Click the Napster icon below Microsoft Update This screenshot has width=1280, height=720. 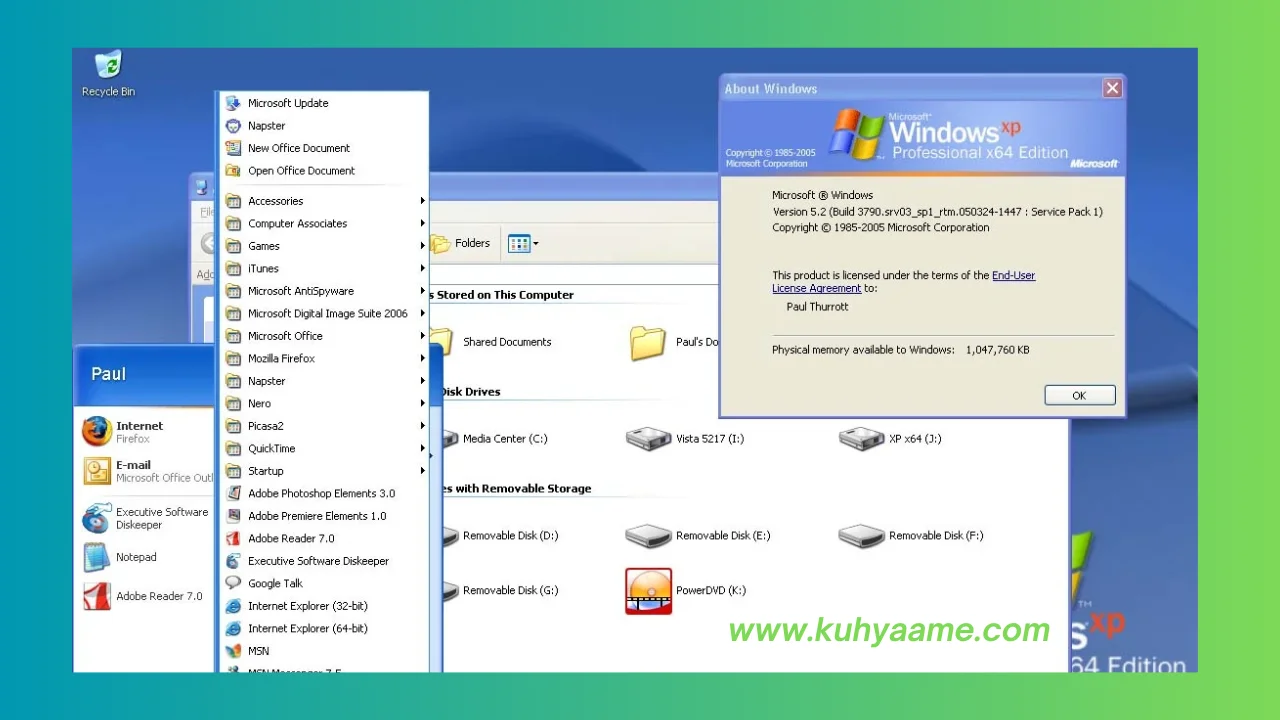click(233, 126)
